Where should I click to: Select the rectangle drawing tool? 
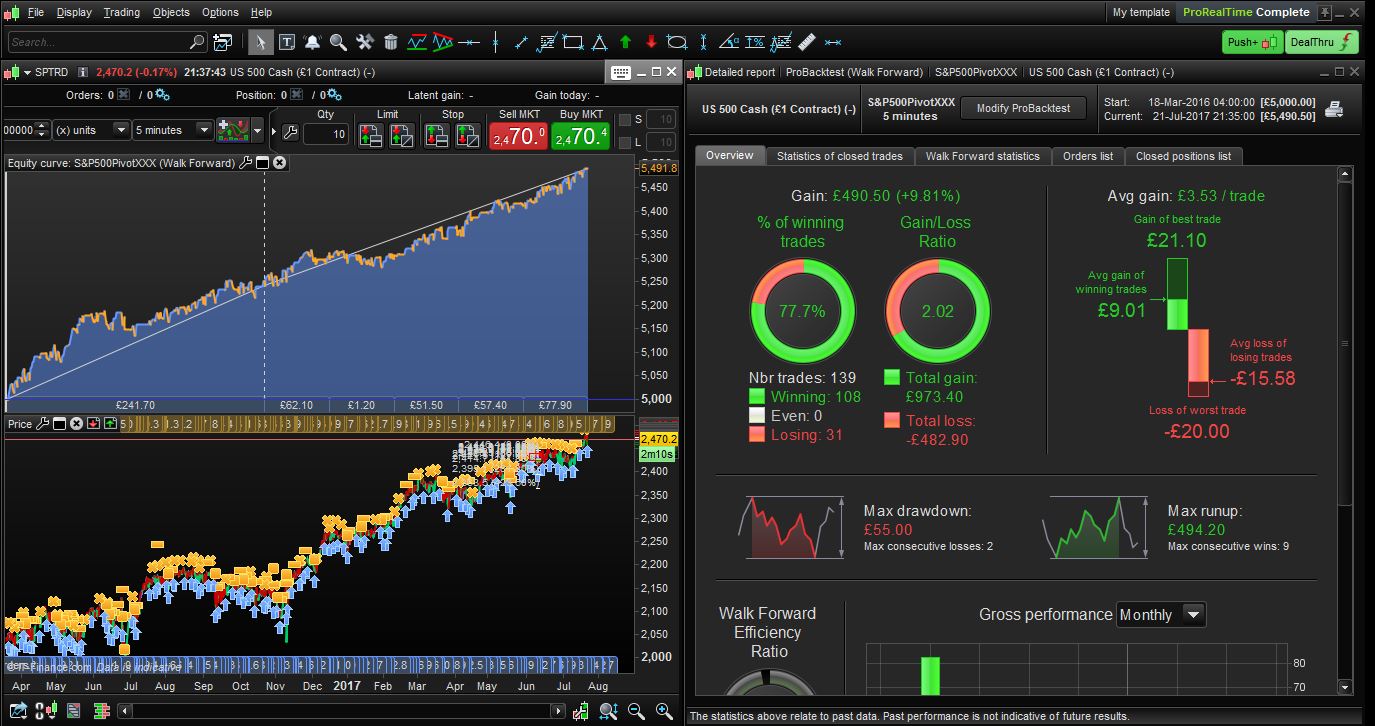click(573, 42)
